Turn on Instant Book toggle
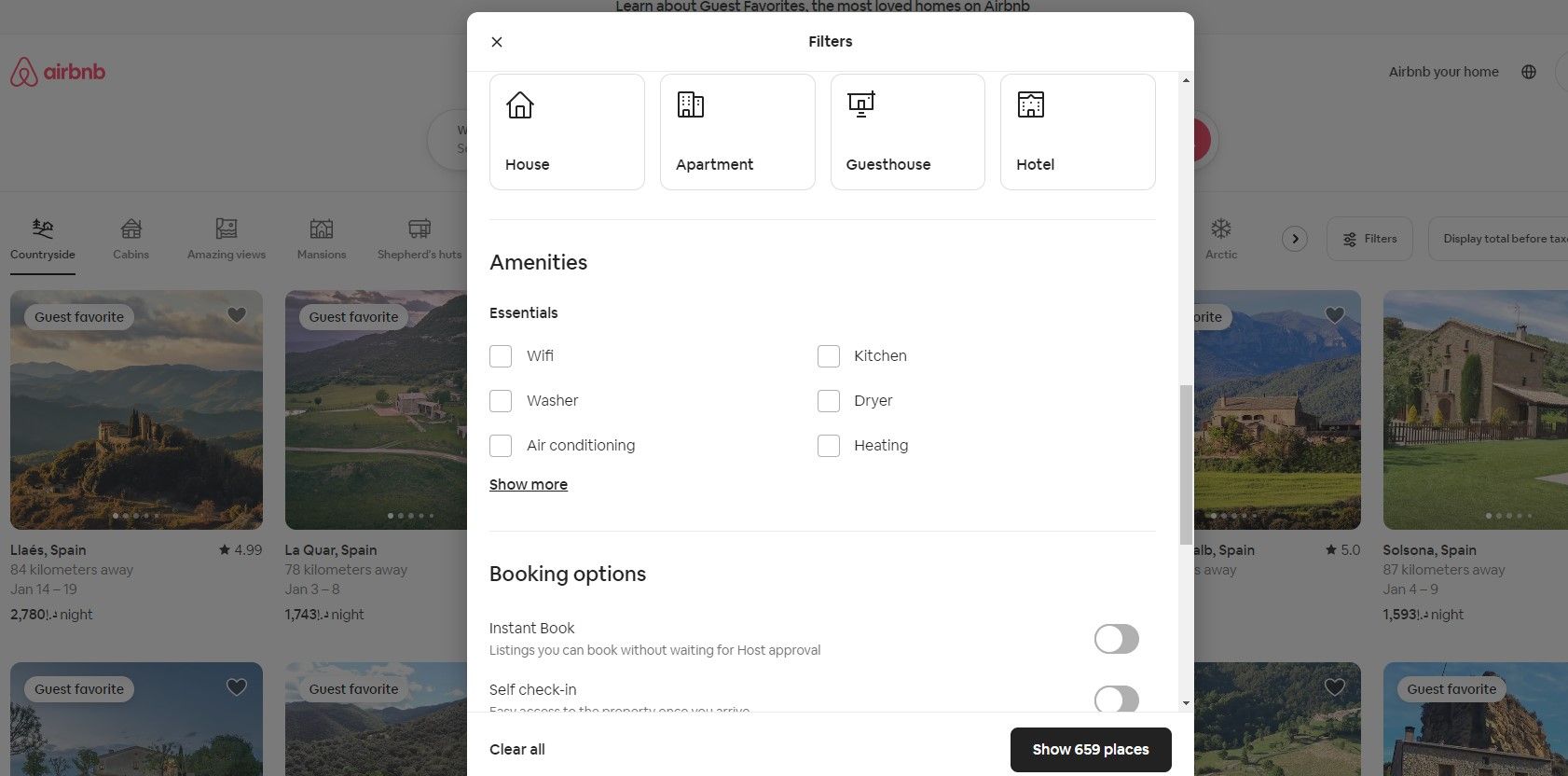Viewport: 1568px width, 776px height. coord(1116,639)
